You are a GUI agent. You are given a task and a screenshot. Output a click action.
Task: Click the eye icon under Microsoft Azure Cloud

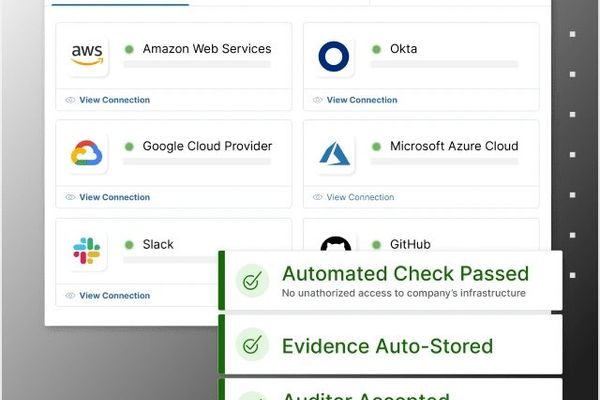click(x=318, y=197)
